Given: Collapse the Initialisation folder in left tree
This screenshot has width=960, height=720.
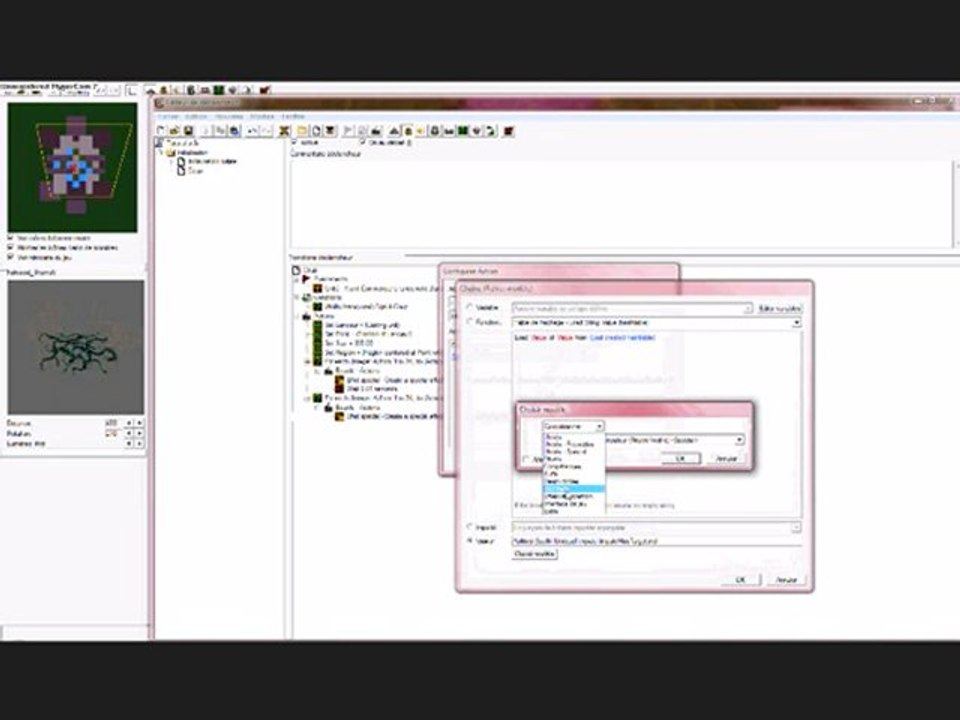Looking at the screenshot, I should click(161, 152).
